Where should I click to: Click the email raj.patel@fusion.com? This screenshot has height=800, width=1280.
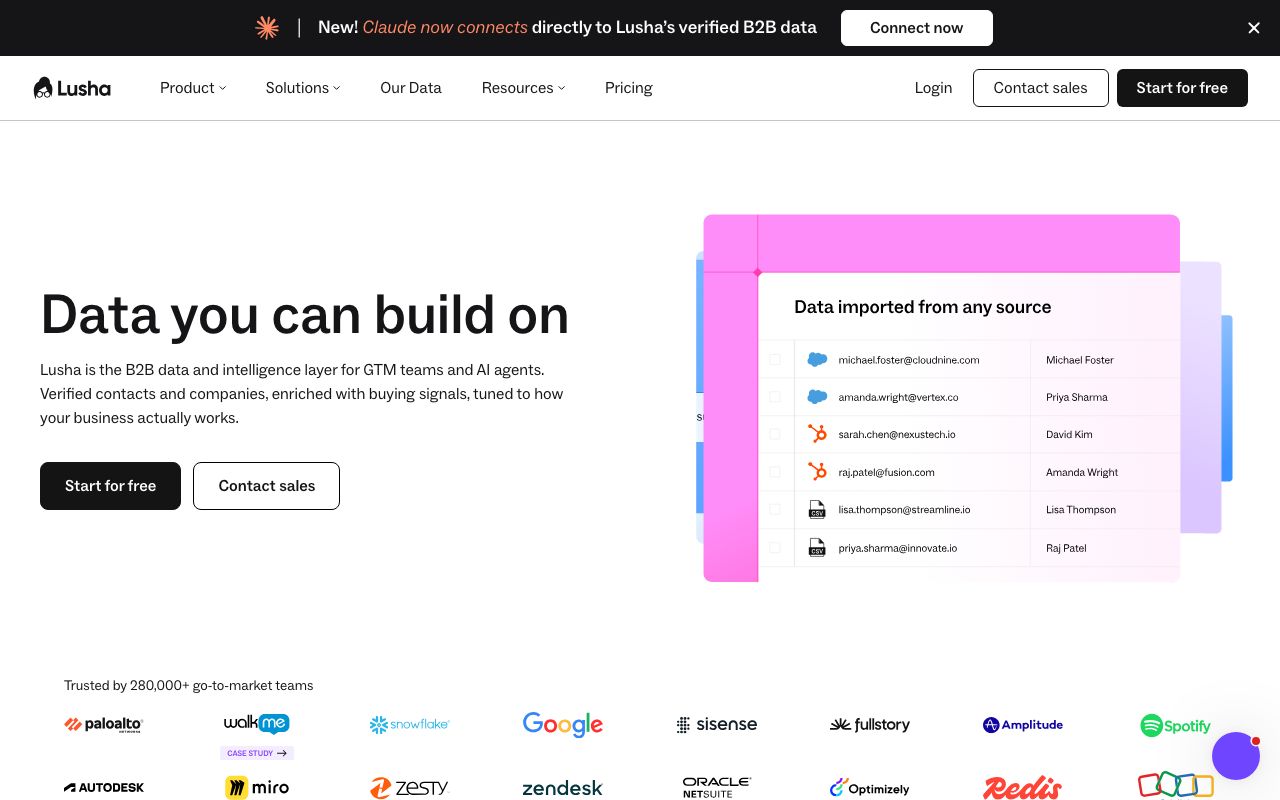(x=886, y=472)
